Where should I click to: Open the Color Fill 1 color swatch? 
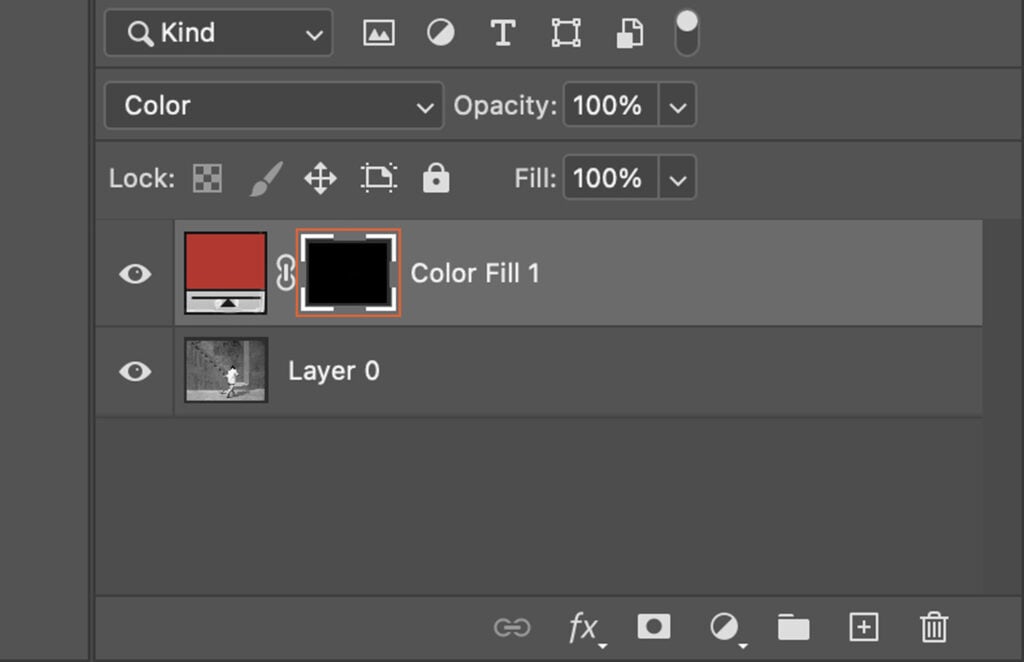coord(225,262)
